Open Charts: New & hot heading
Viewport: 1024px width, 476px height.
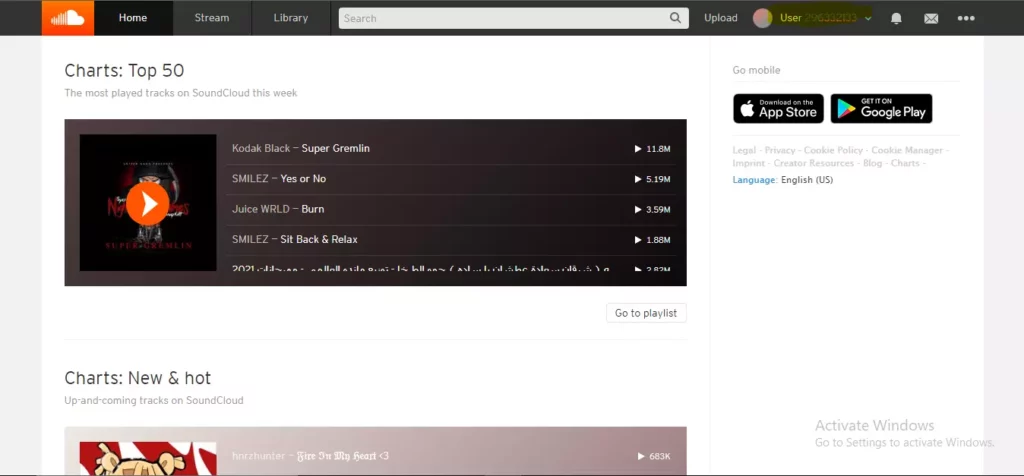[x=138, y=378]
